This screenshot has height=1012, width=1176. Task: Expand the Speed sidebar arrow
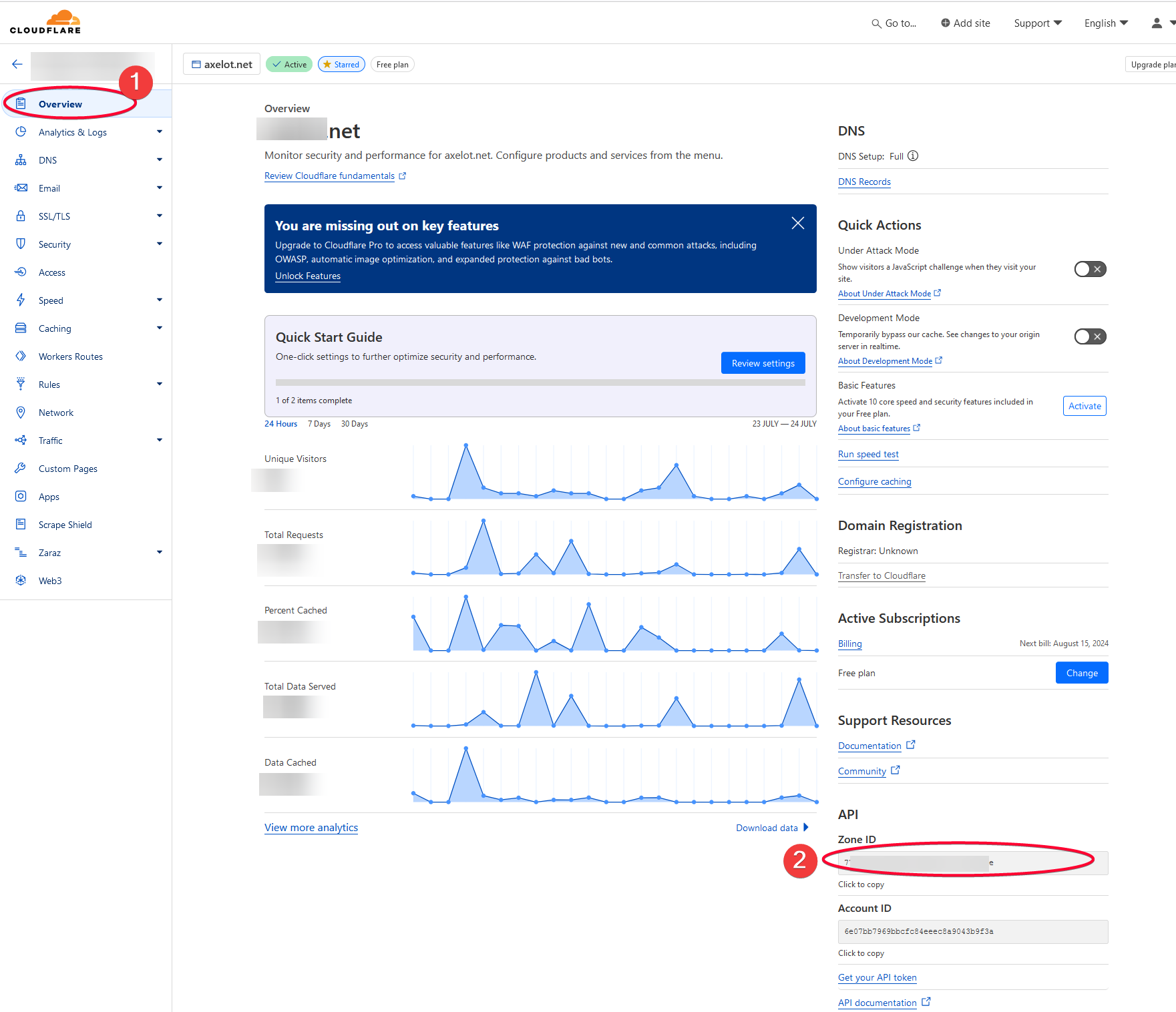click(x=160, y=300)
